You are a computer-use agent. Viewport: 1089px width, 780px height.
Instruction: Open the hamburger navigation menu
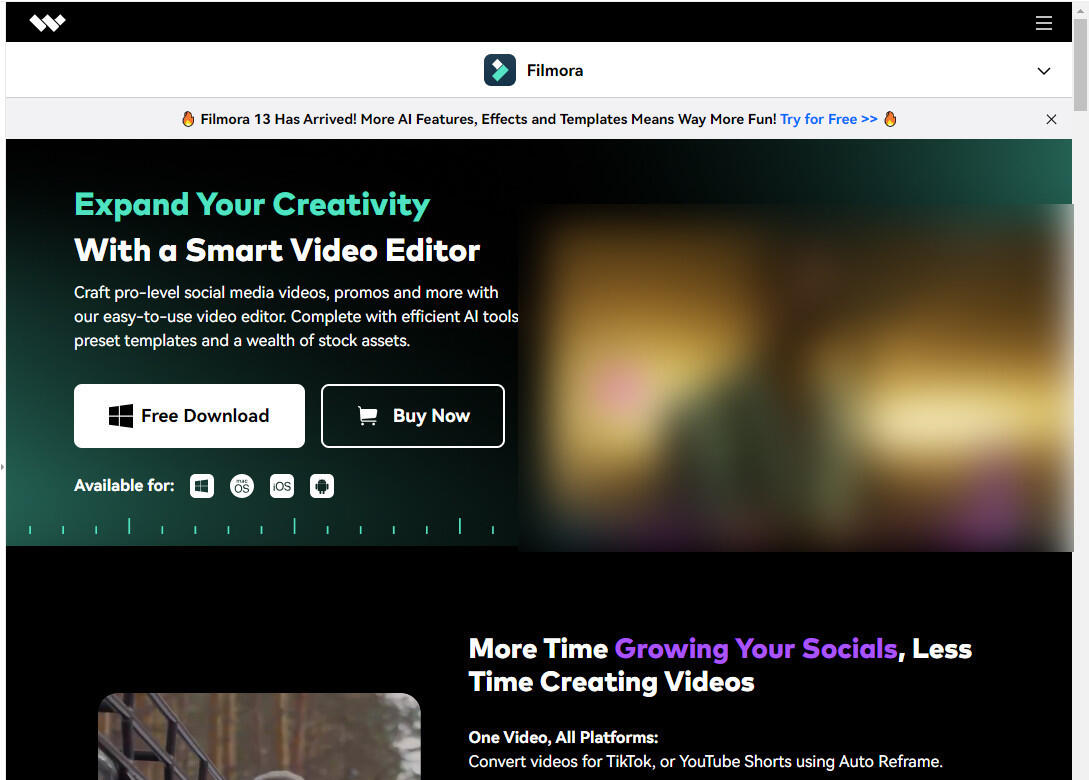(1043, 23)
